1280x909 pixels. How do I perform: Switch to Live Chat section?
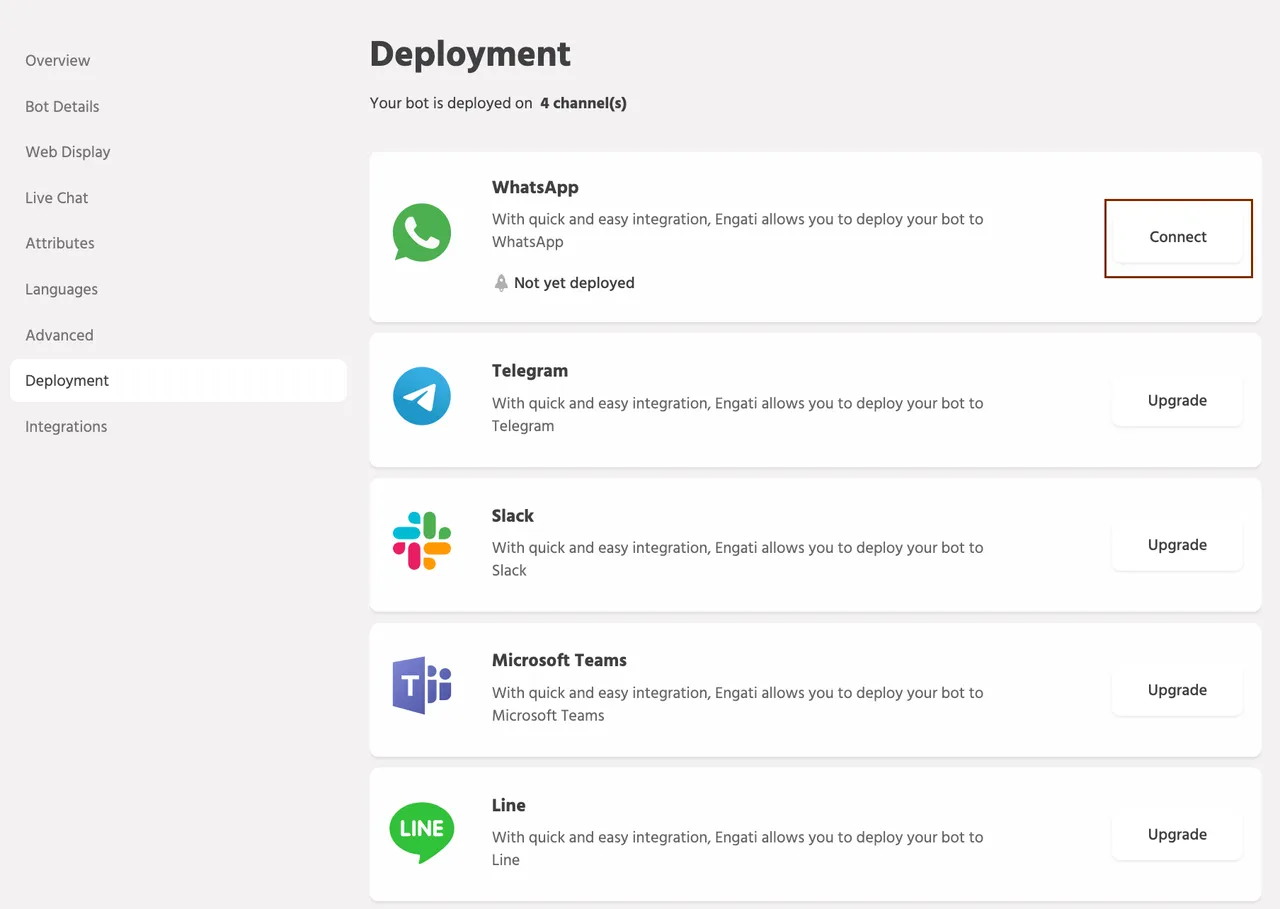pyautogui.click(x=56, y=198)
